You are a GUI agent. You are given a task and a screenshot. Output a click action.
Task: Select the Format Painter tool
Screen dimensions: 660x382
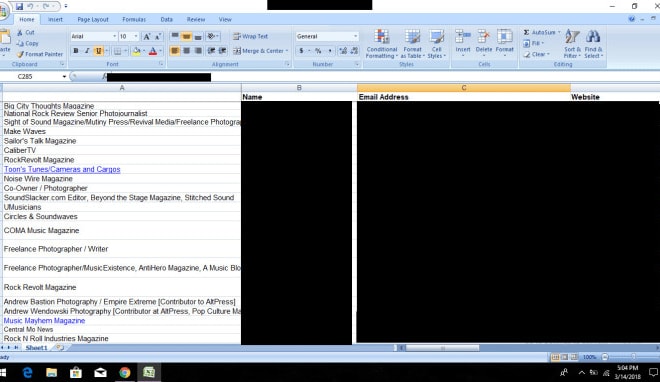pos(40,54)
